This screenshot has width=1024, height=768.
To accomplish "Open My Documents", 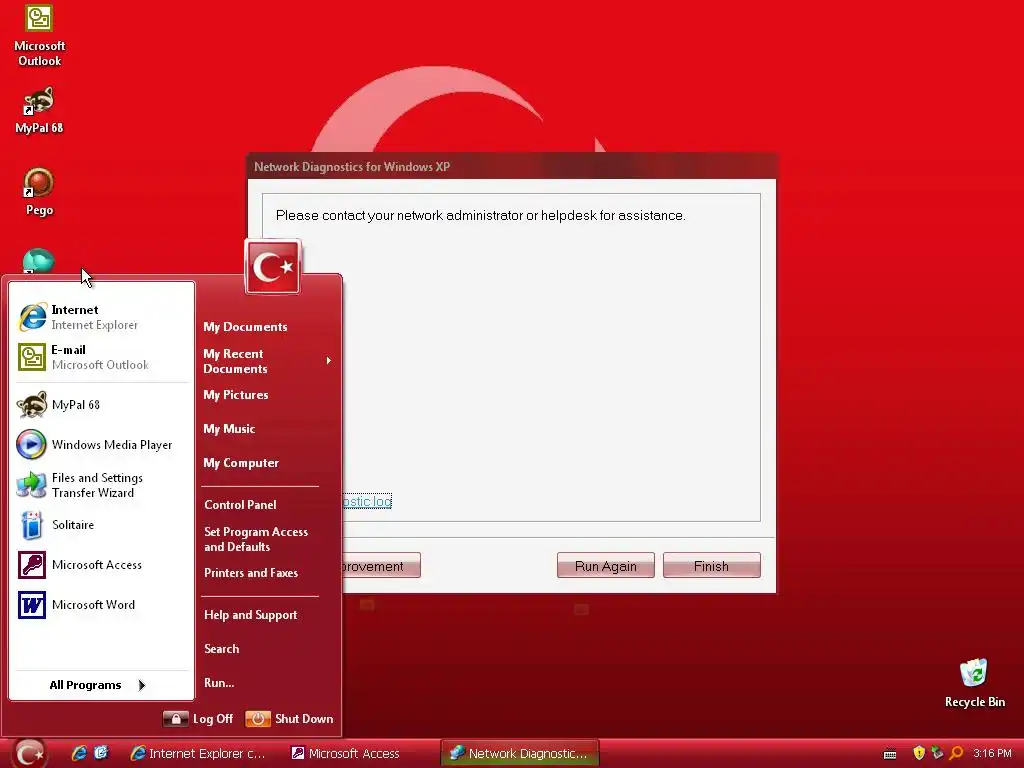I will pyautogui.click(x=245, y=327).
